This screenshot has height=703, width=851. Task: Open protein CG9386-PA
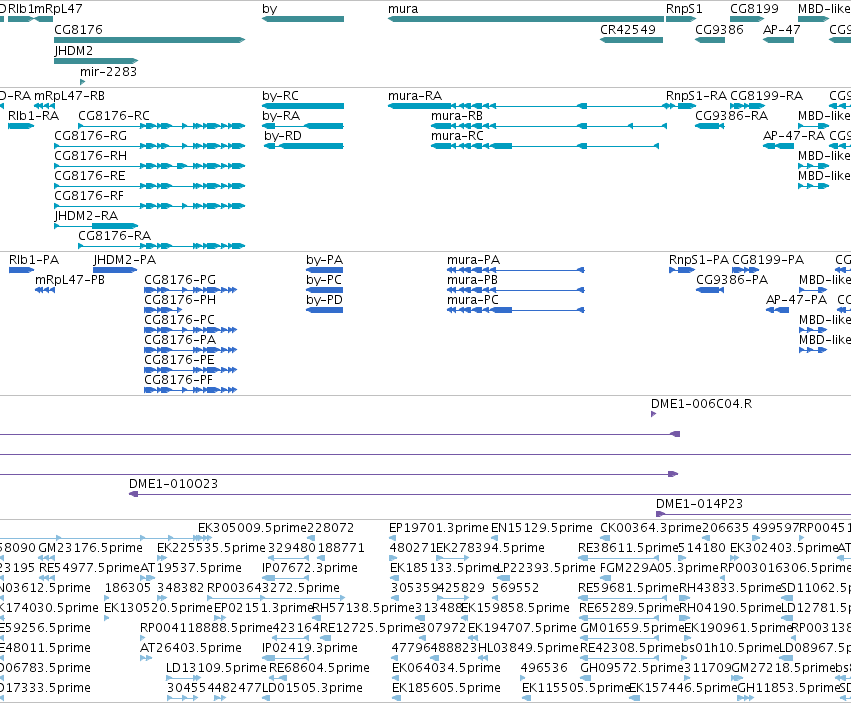coord(732,280)
